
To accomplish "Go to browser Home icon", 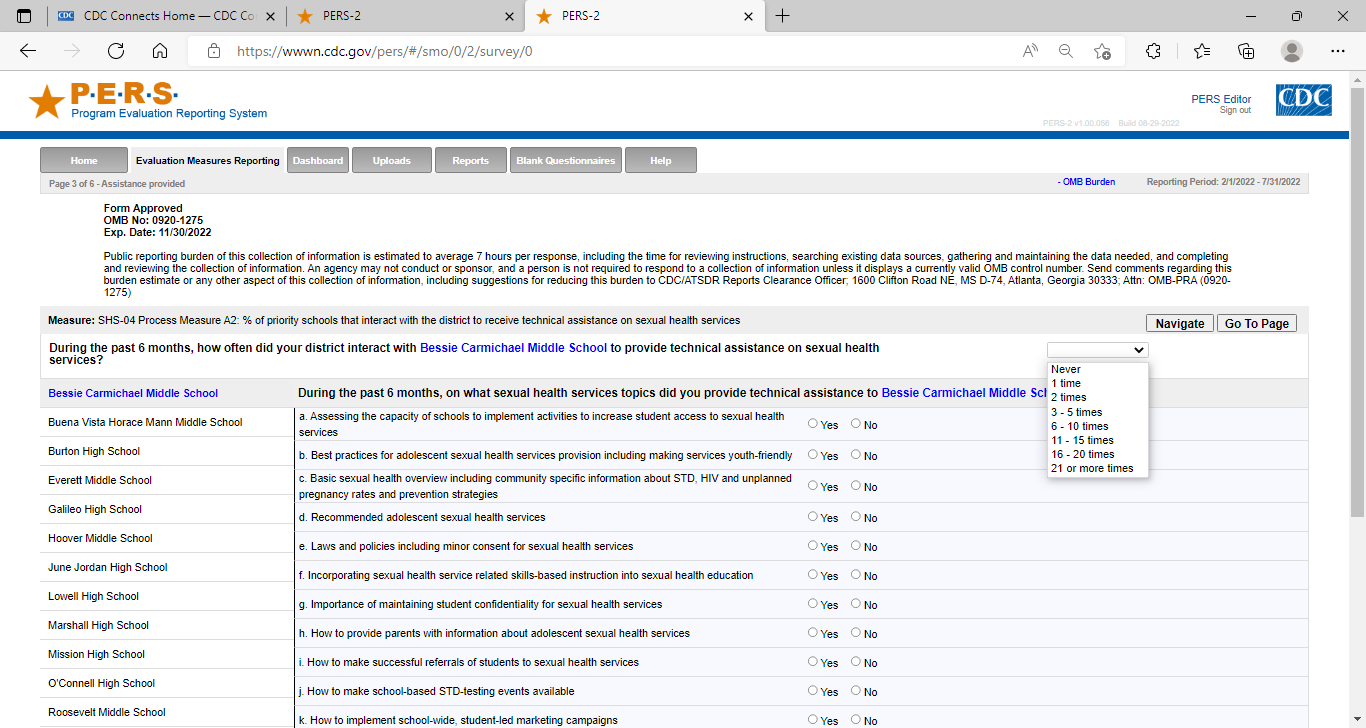I will tap(160, 51).
